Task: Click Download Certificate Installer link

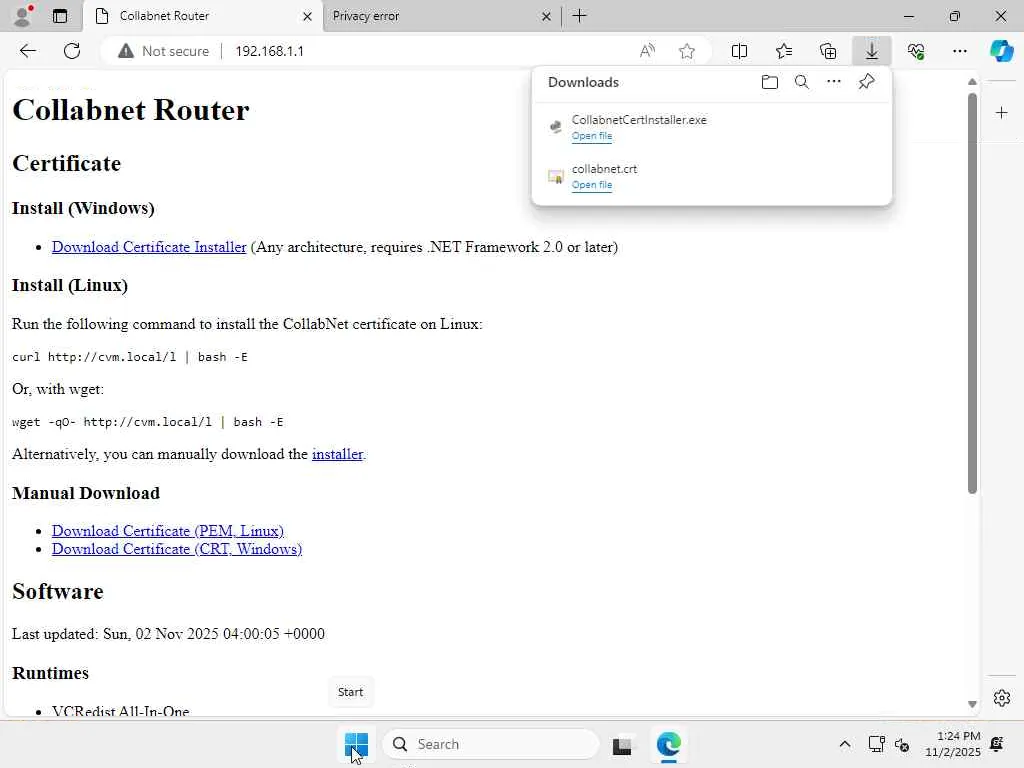Action: 149,247
